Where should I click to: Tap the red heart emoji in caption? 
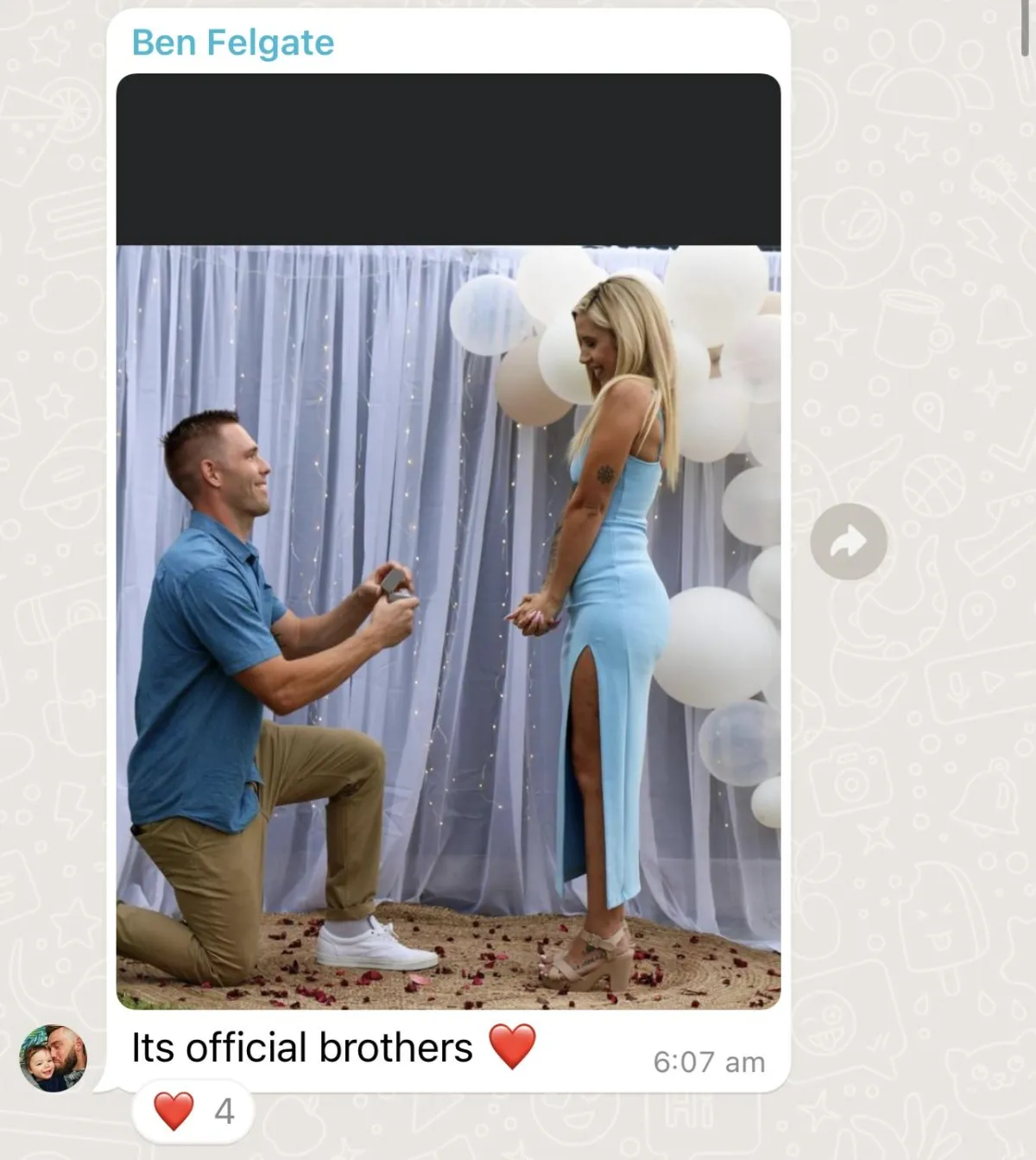click(x=513, y=1047)
